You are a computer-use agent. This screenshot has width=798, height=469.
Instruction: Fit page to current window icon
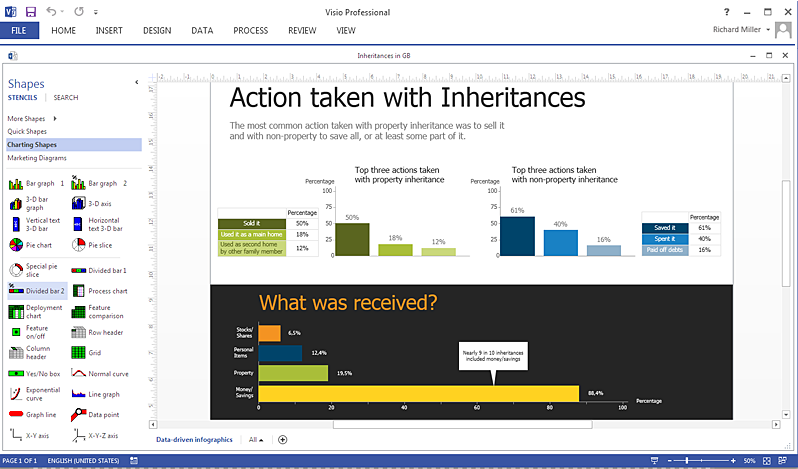pyautogui.click(x=767, y=460)
